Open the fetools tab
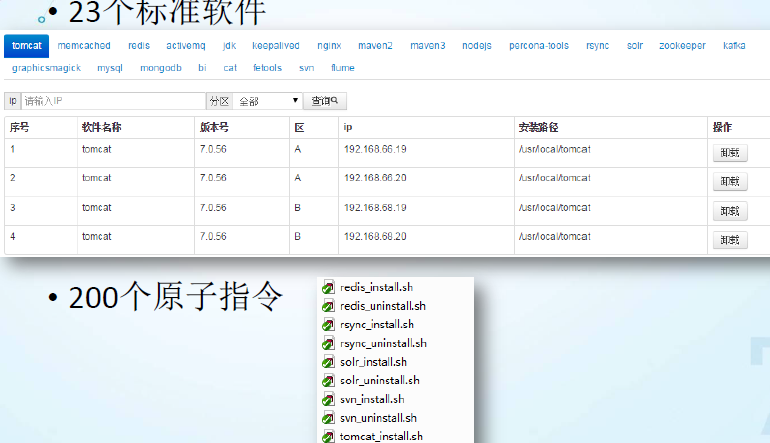 [267, 68]
